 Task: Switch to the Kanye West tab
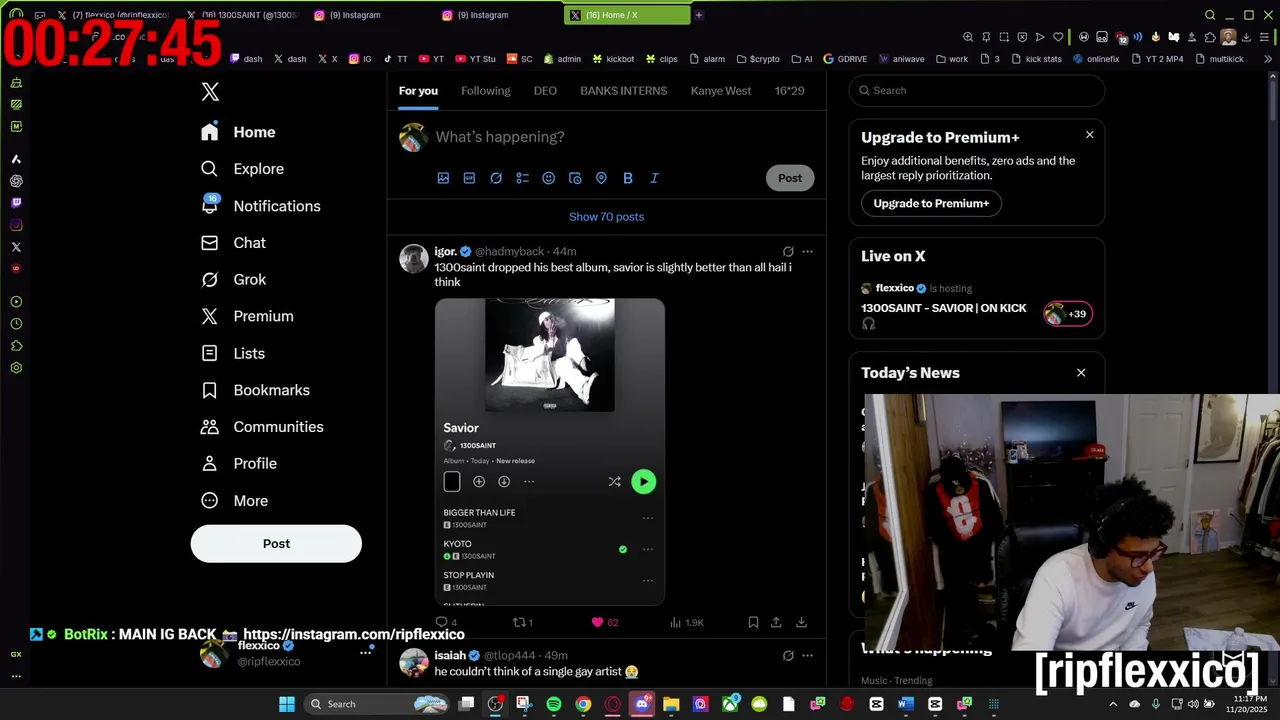point(721,91)
